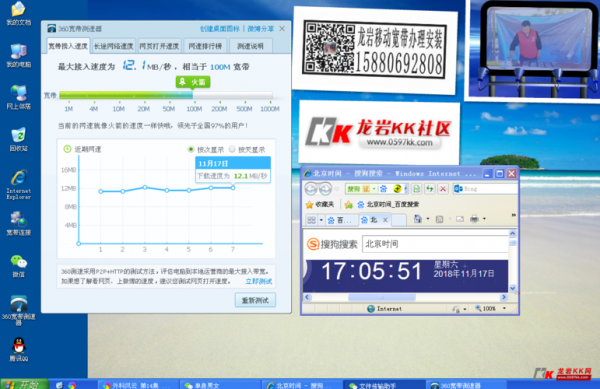Viewport: 600px width, 389px height.
Task: Open the IE security status dropdown arrow
Action: 465,309
